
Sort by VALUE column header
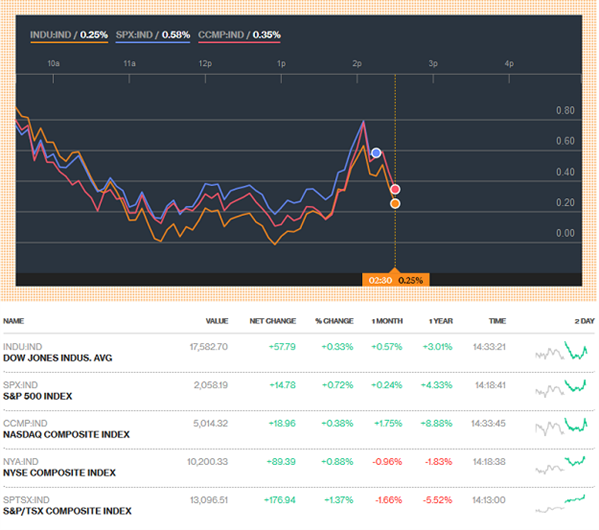[x=217, y=321]
